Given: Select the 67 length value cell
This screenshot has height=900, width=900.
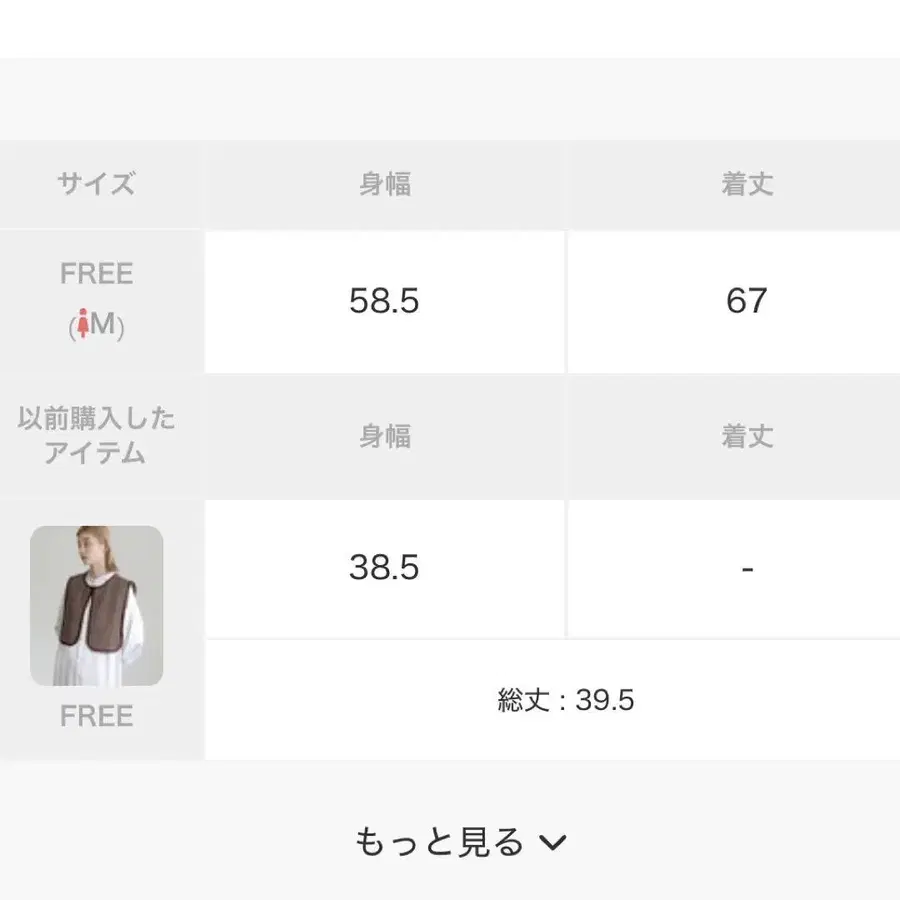Looking at the screenshot, I should coord(734,301).
